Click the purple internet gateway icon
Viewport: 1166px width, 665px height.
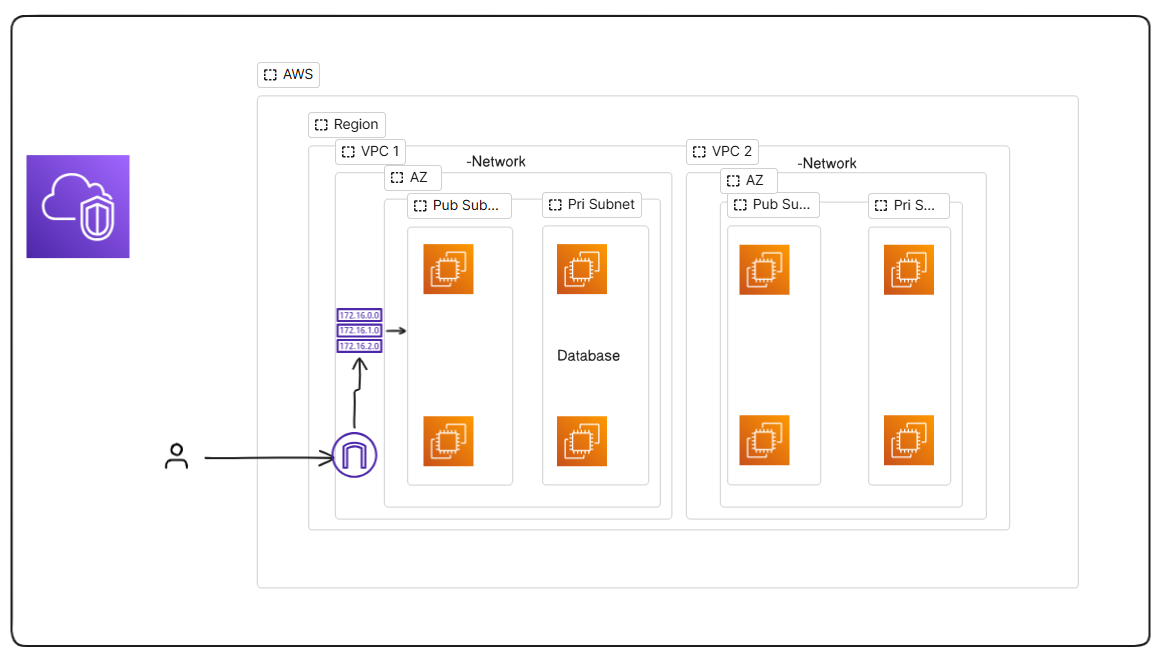point(355,454)
